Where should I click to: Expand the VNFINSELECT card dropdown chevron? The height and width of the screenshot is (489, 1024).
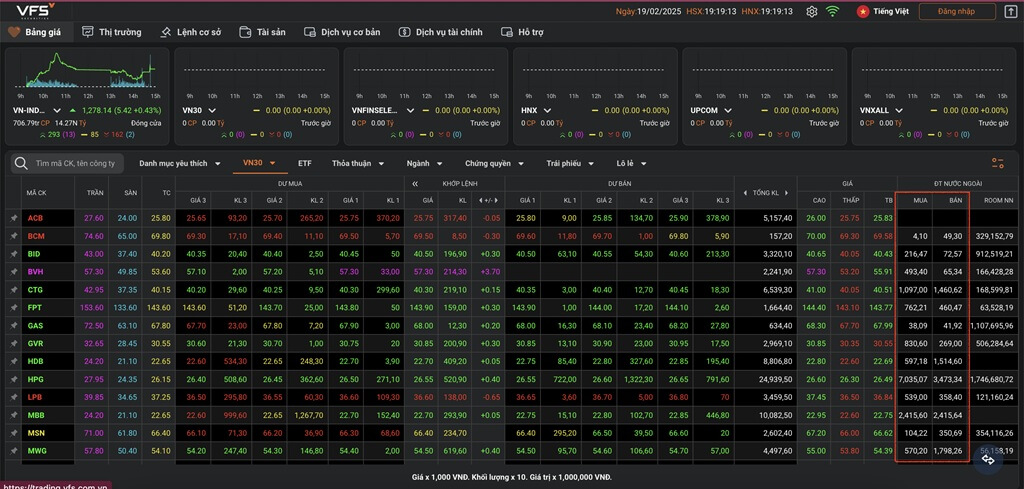click(410, 110)
